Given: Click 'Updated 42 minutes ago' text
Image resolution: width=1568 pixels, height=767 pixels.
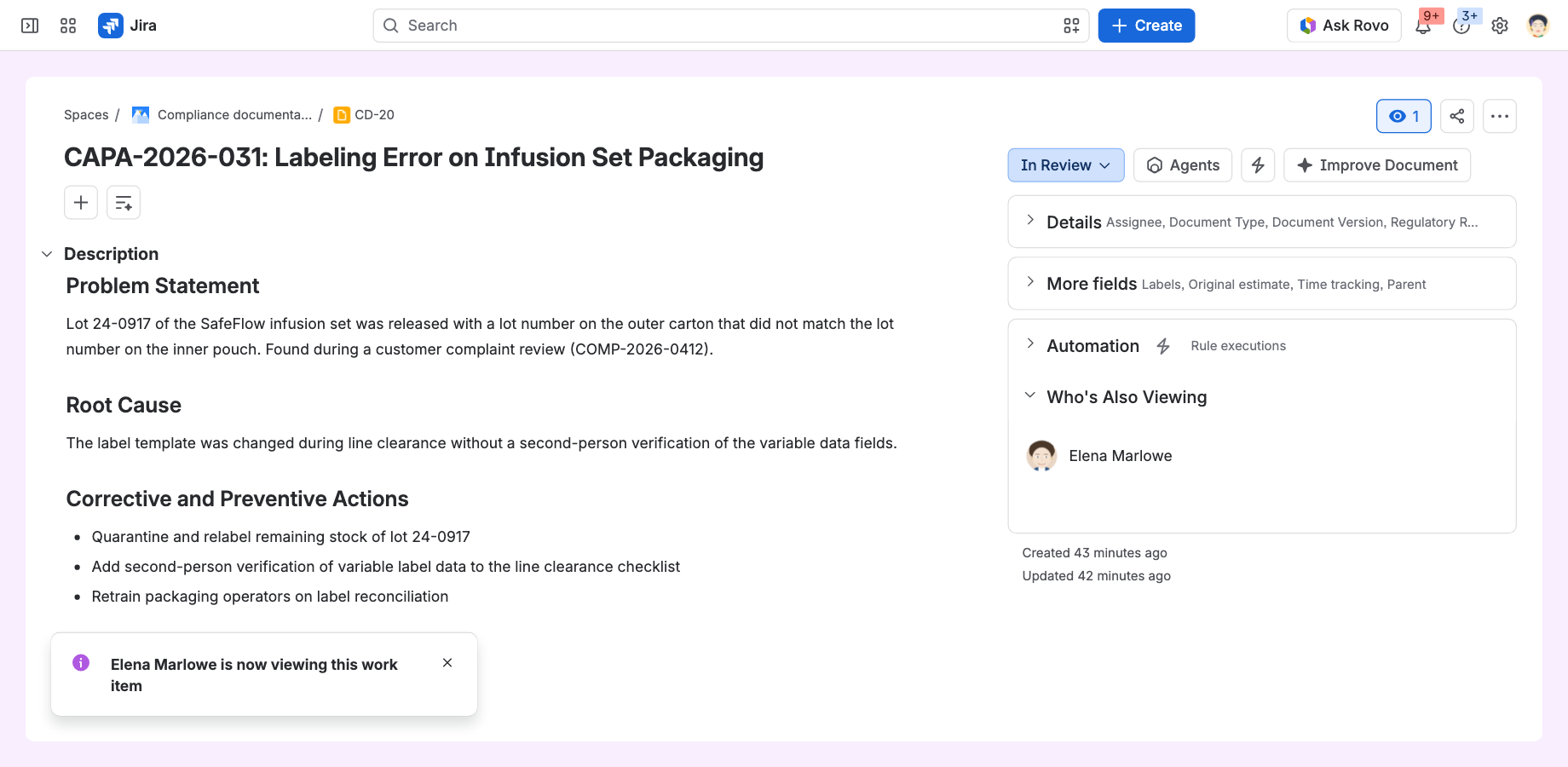Looking at the screenshot, I should [1096, 576].
